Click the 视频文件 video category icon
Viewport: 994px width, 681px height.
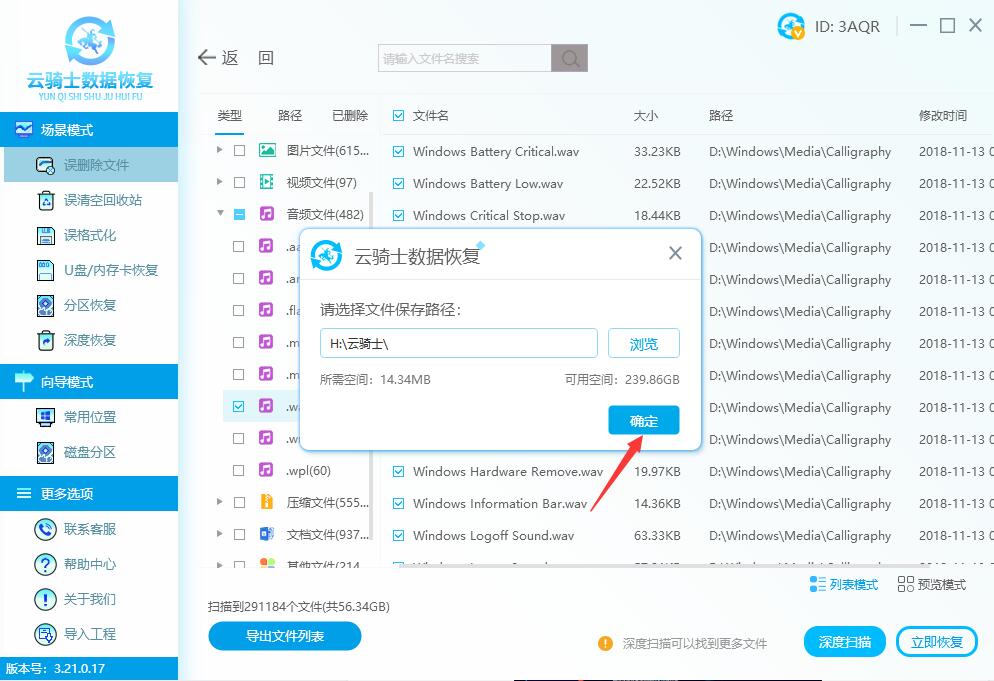click(x=267, y=182)
